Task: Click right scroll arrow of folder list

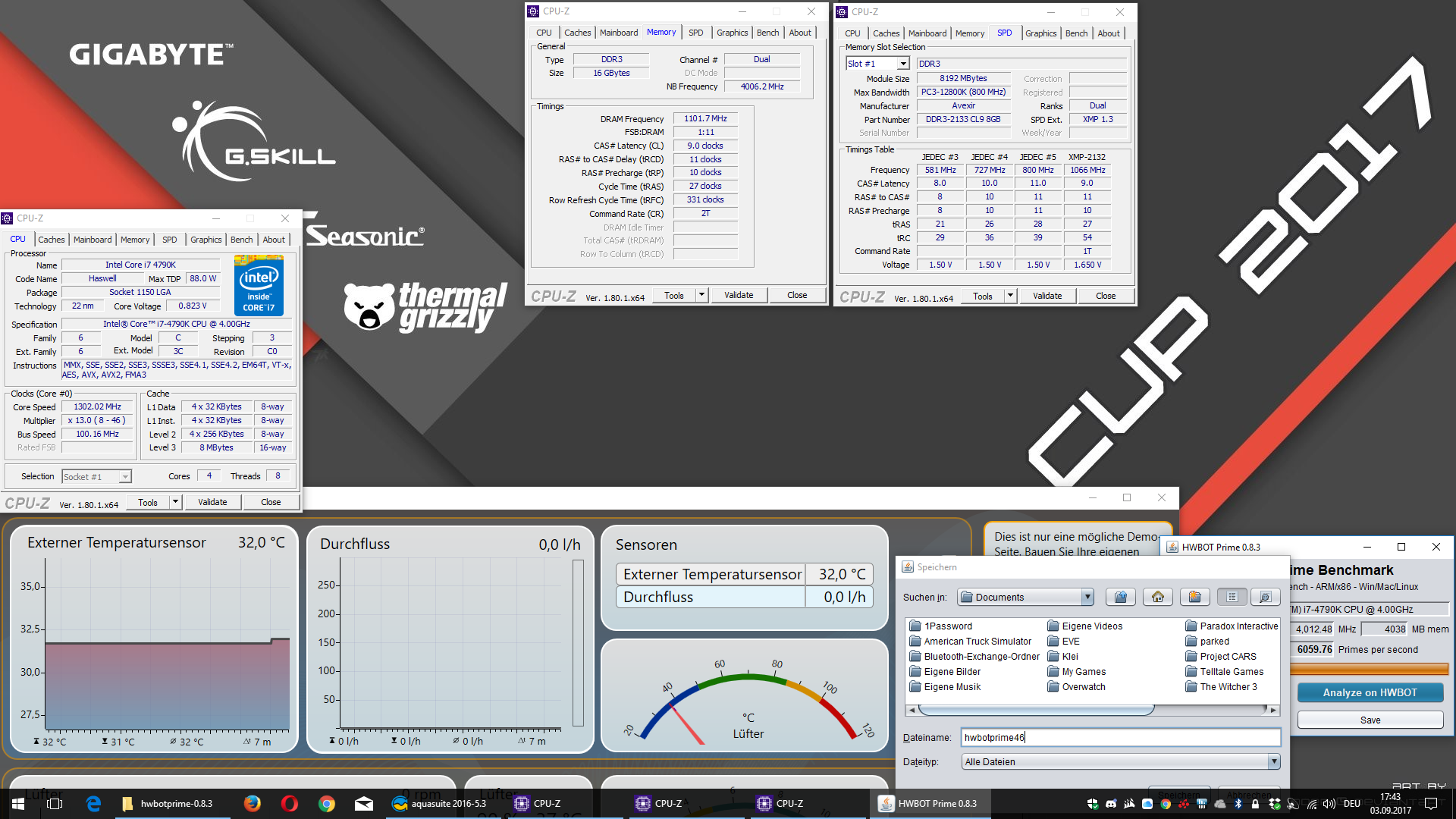Action: point(1274,710)
